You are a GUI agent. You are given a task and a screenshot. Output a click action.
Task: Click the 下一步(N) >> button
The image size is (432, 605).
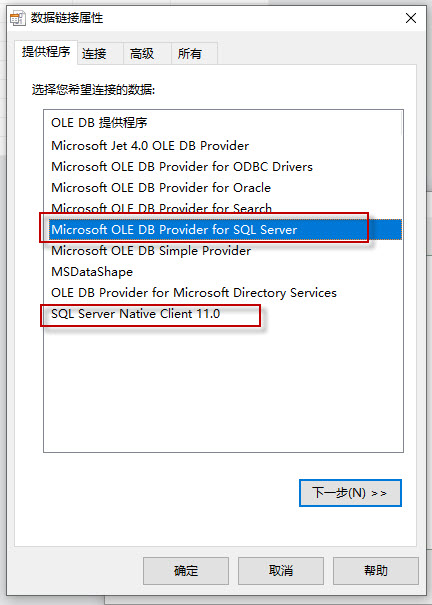[350, 493]
